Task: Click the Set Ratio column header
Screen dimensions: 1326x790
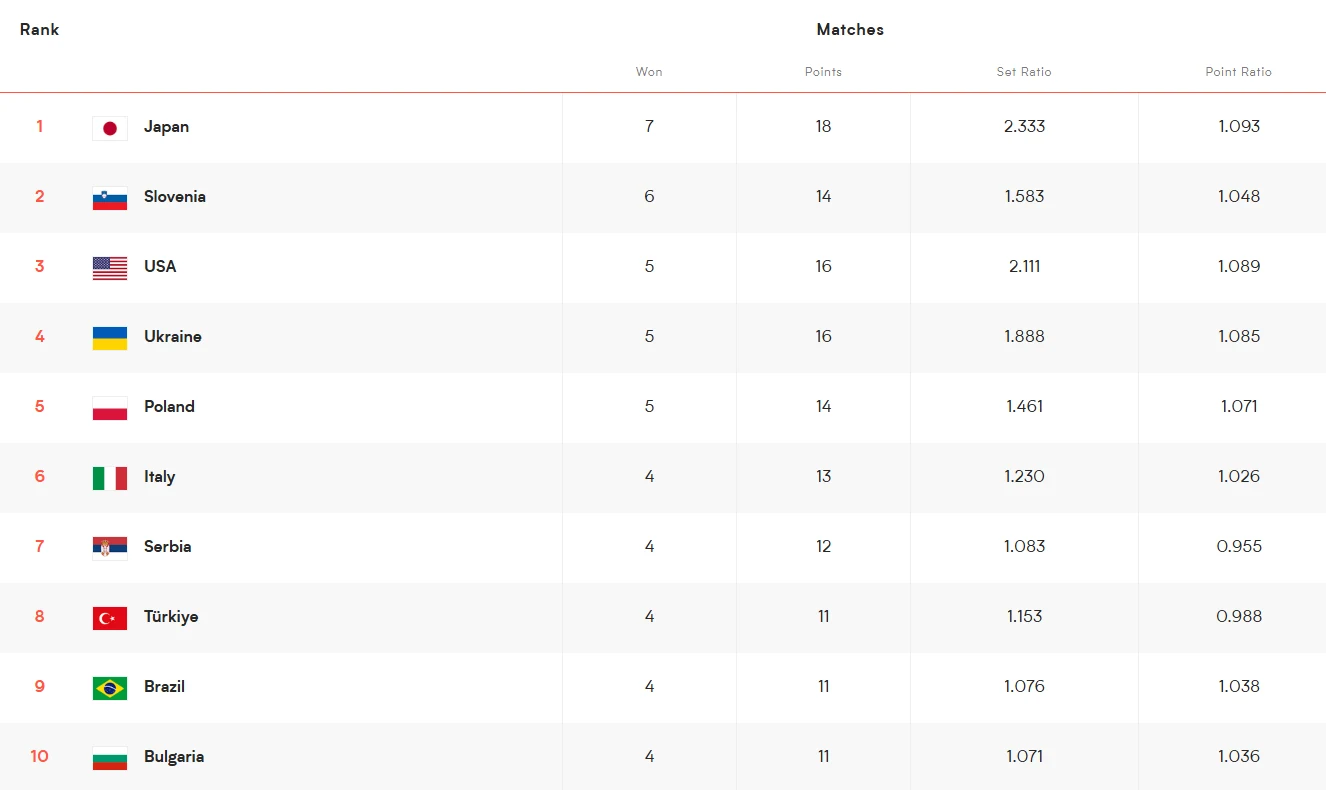Action: (x=1024, y=72)
